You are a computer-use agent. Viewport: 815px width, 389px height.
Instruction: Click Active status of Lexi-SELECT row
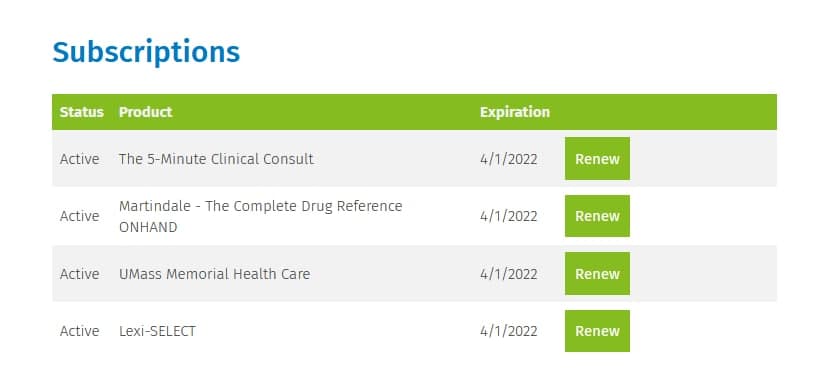tap(80, 331)
